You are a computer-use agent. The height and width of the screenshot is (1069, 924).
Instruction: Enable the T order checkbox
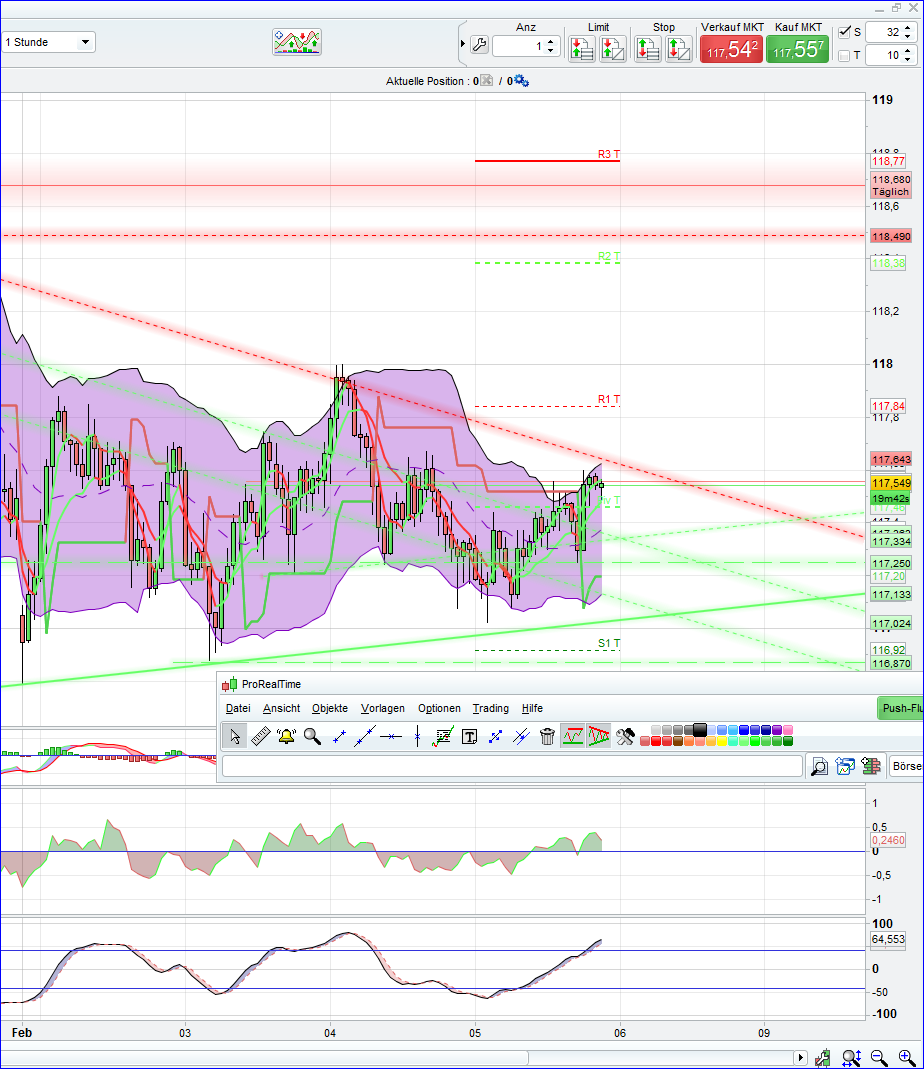click(845, 55)
